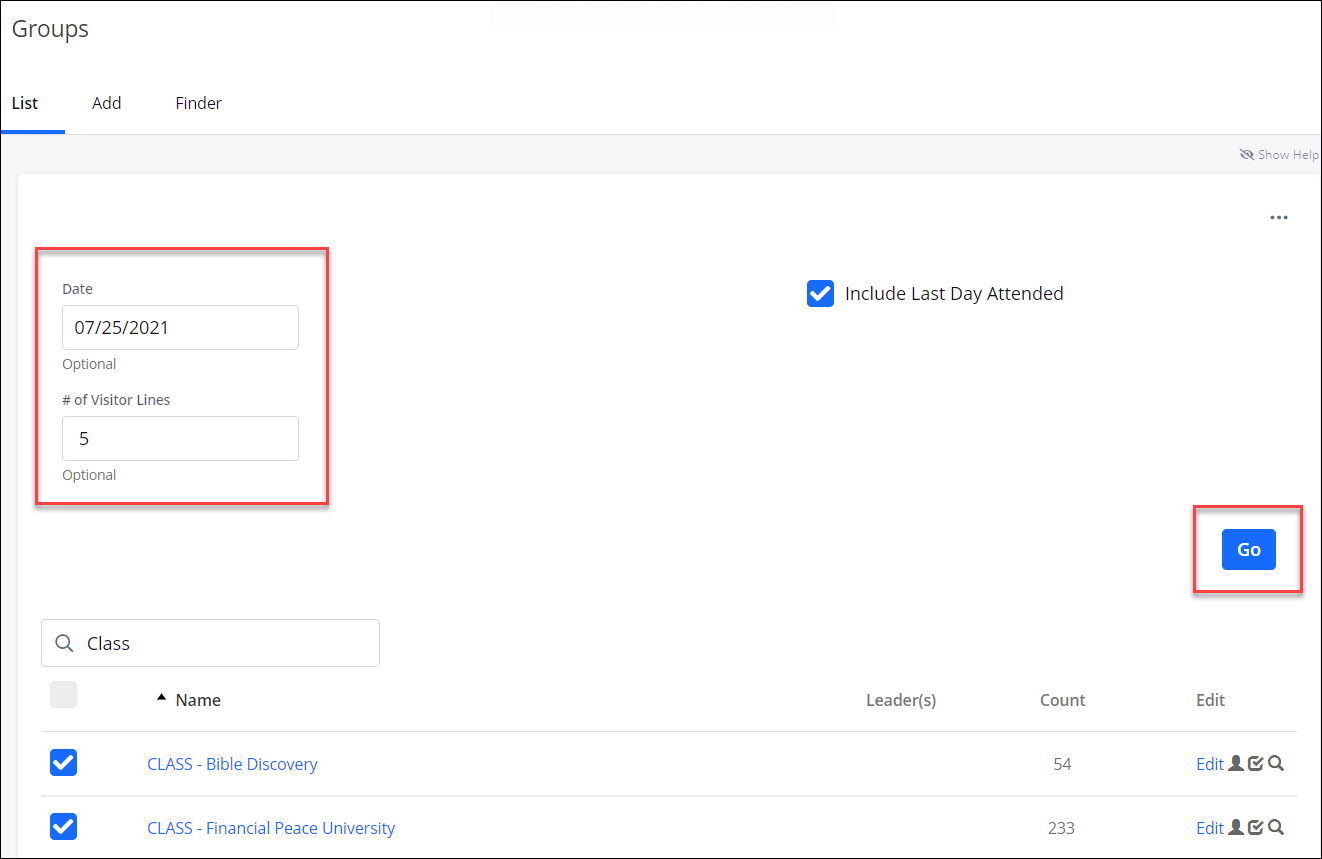Select the List tab
Screen dimensions: 1322x859
(x=25, y=103)
